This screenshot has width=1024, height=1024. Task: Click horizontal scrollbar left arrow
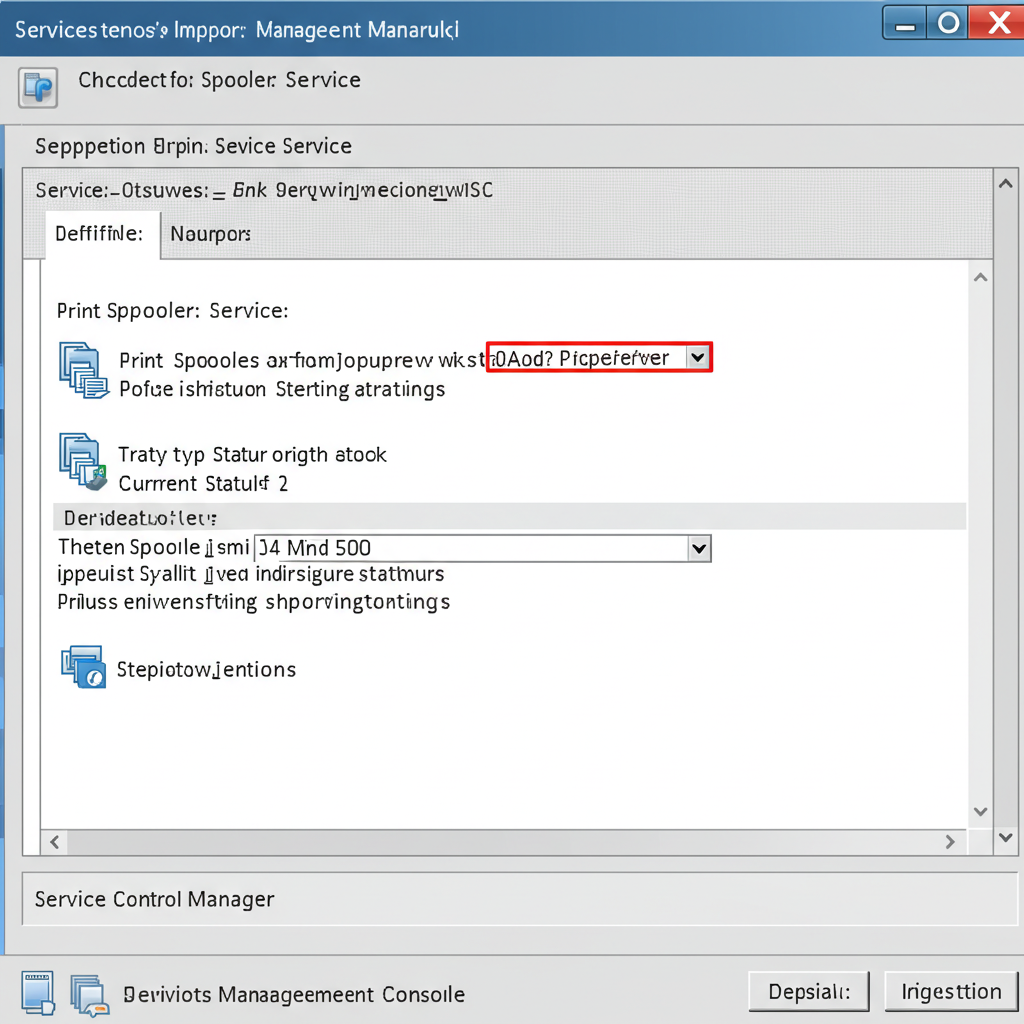click(x=55, y=842)
